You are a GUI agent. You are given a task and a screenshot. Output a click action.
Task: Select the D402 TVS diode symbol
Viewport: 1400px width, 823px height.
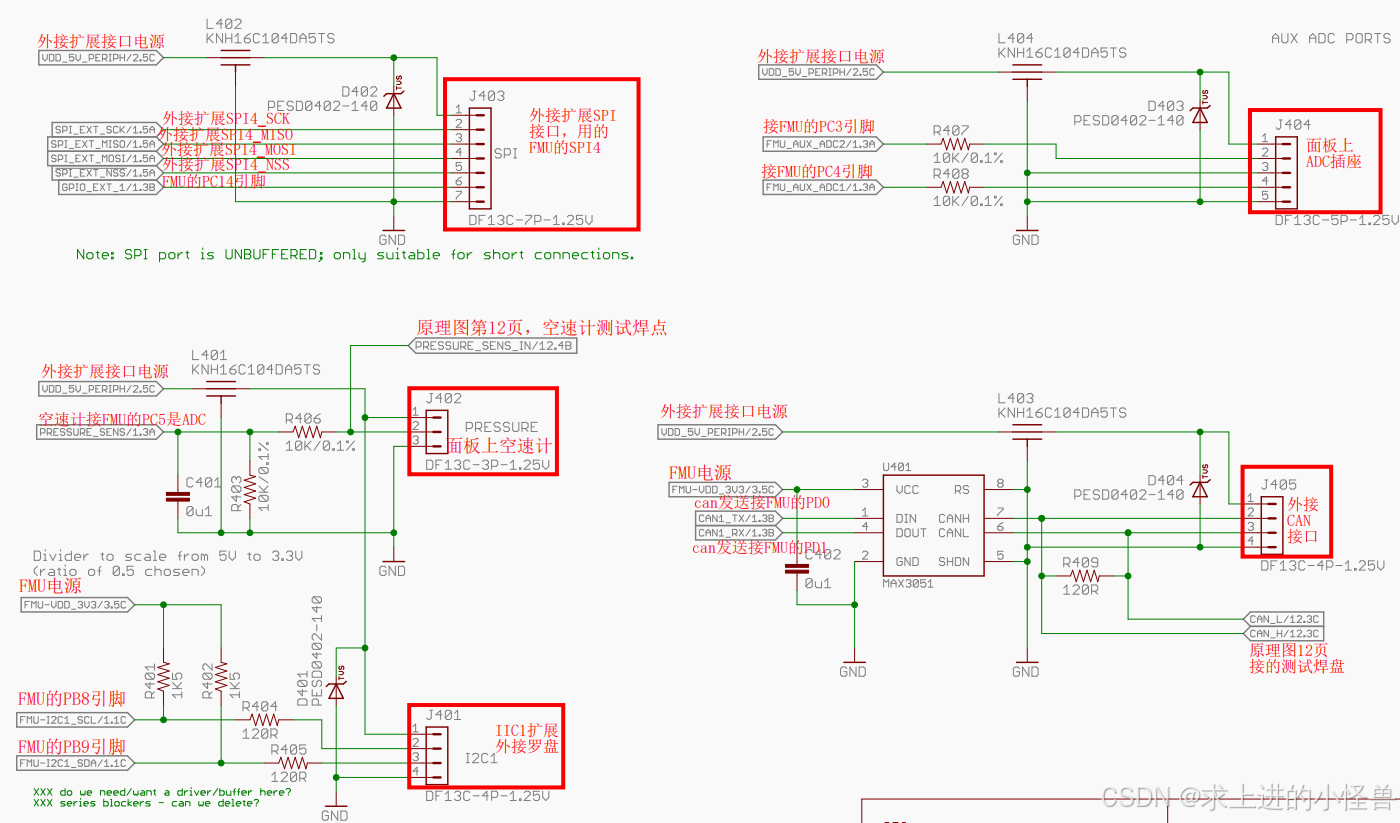[x=393, y=100]
